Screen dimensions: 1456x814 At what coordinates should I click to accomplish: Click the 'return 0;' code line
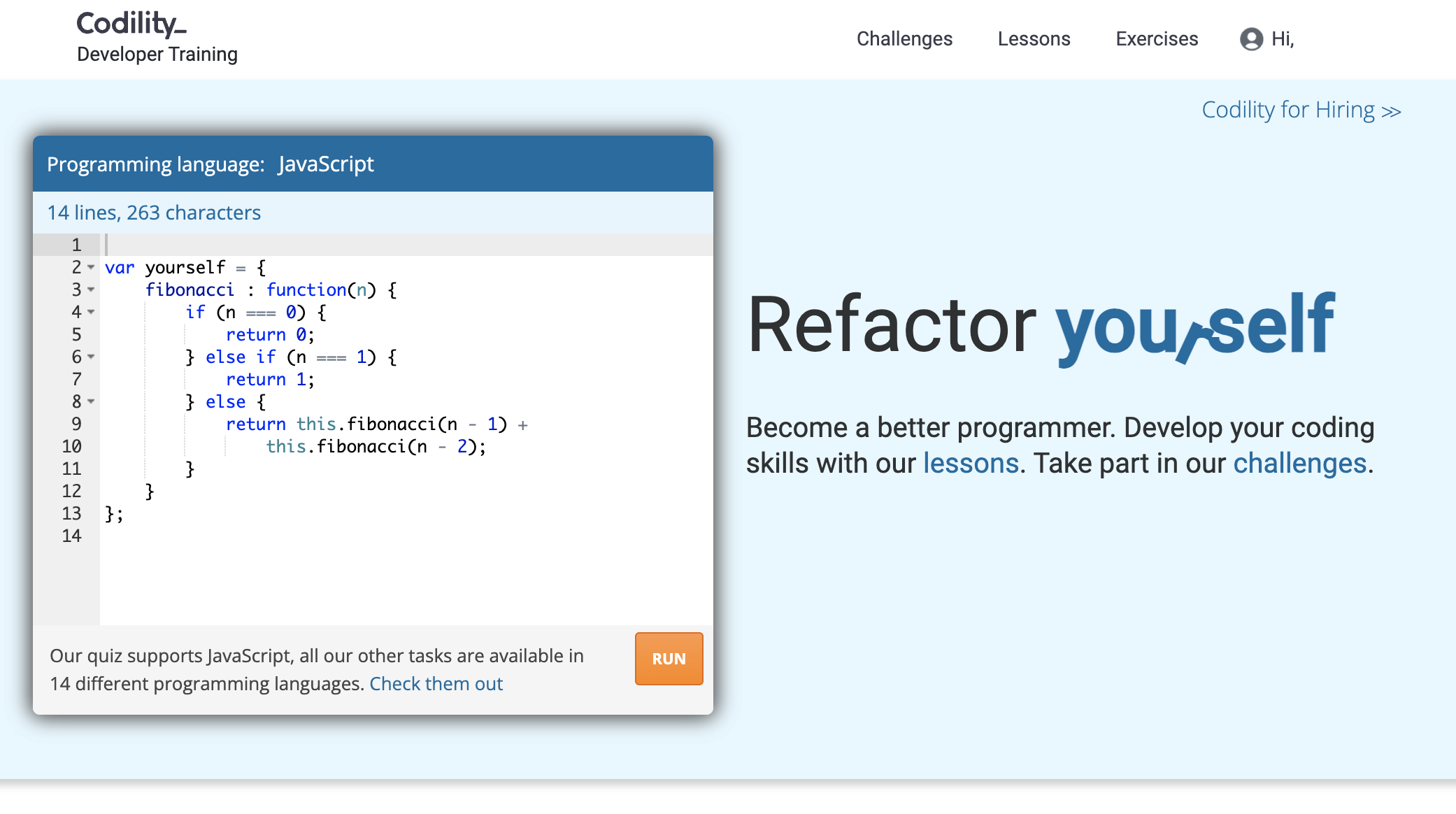[x=270, y=335]
